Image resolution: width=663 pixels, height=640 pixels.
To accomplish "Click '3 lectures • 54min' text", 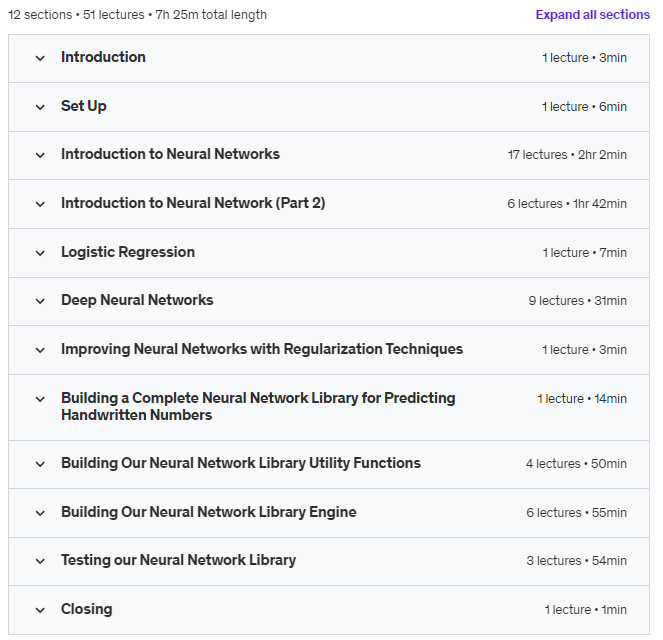I will 577,561.
